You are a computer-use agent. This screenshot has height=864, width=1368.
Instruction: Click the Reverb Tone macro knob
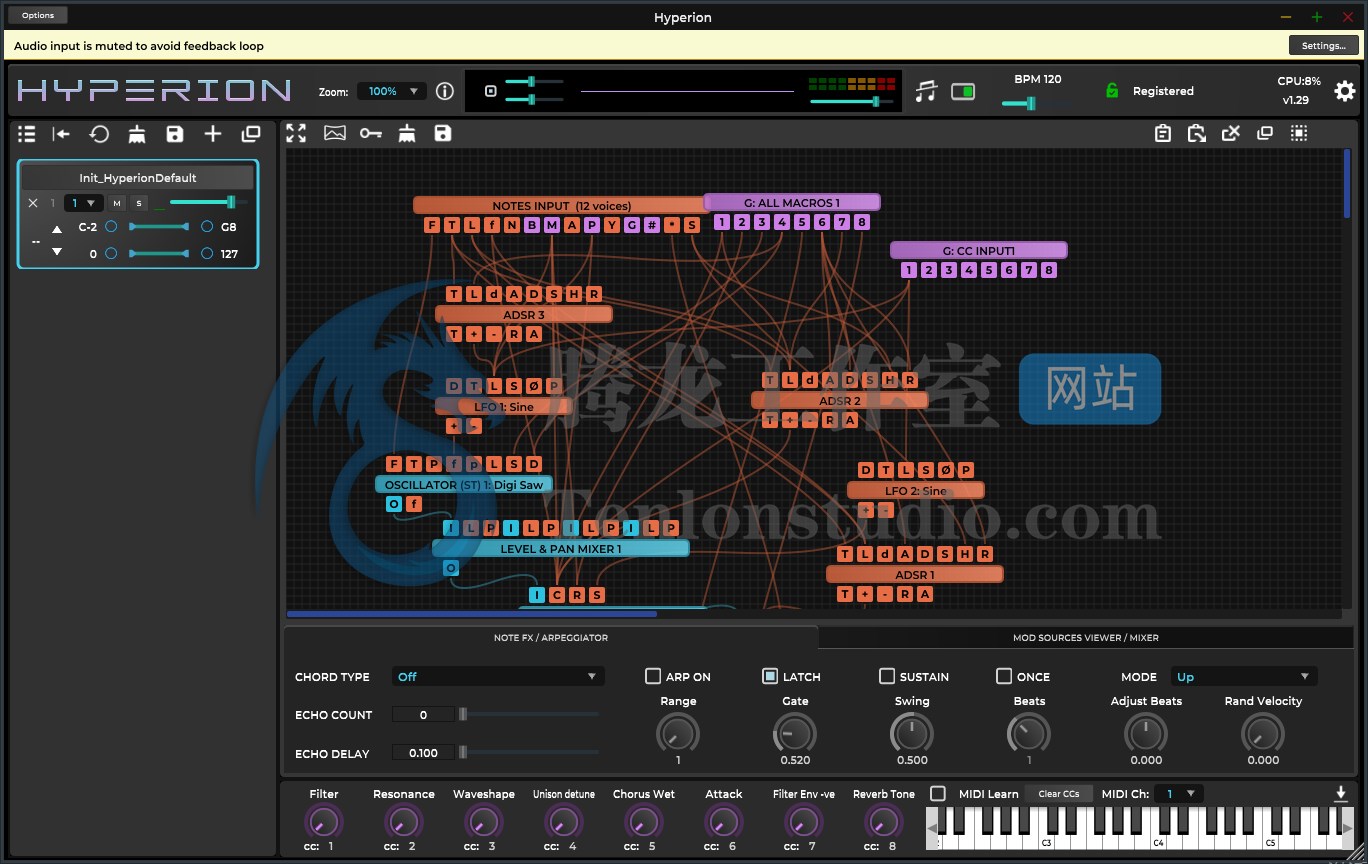point(883,823)
